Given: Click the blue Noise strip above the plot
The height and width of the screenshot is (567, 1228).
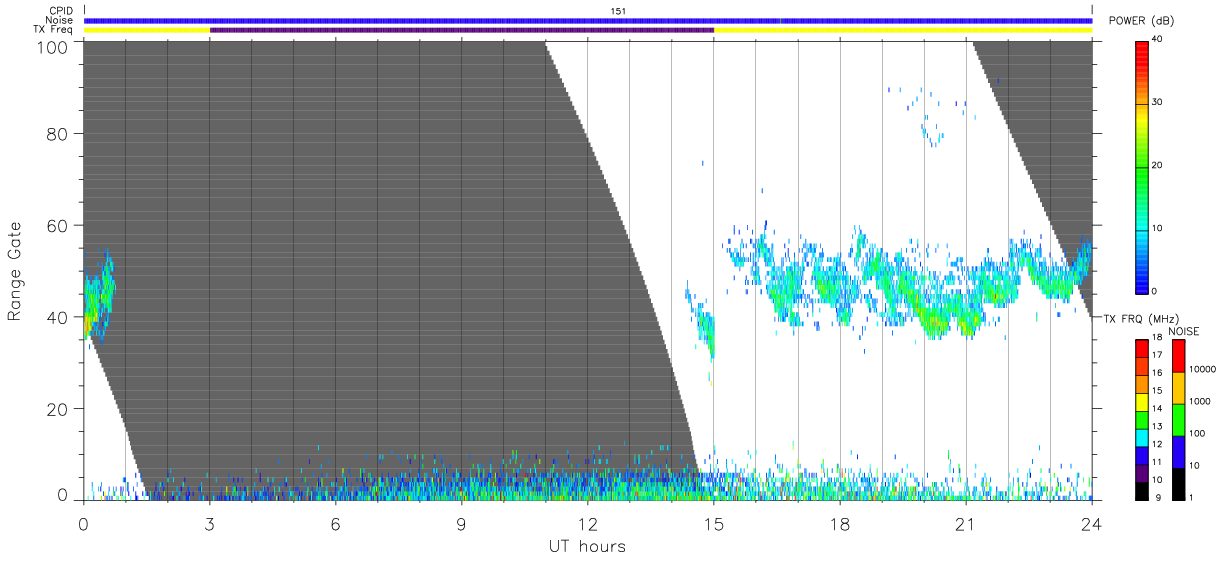Looking at the screenshot, I should [588, 20].
